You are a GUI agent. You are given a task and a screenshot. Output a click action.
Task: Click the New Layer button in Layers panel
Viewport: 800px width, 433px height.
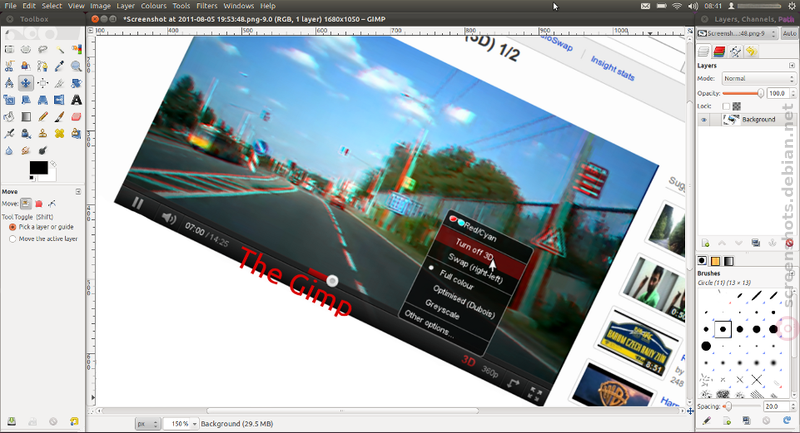pyautogui.click(x=706, y=243)
